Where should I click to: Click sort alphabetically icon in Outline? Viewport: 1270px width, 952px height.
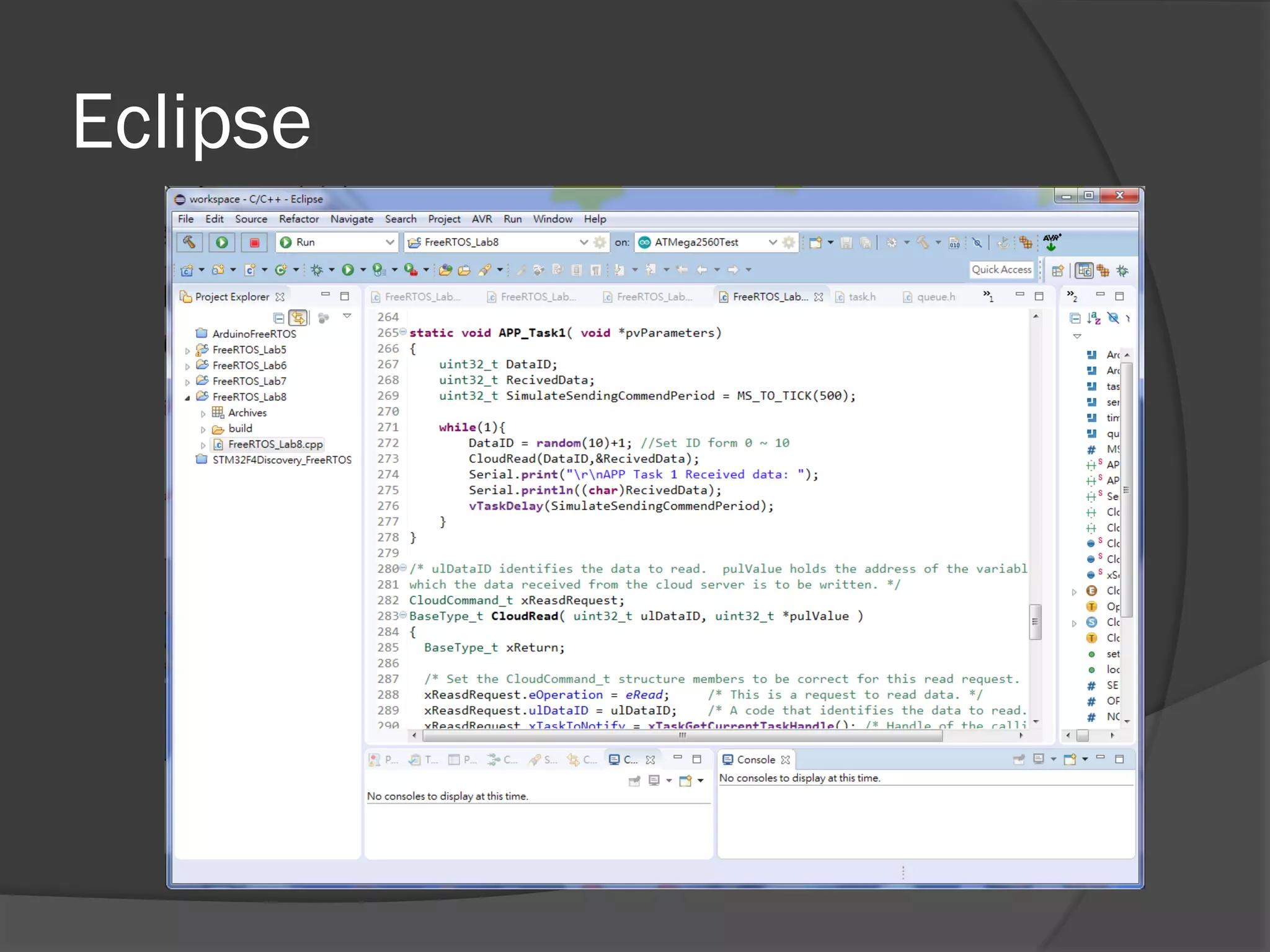(x=1094, y=318)
